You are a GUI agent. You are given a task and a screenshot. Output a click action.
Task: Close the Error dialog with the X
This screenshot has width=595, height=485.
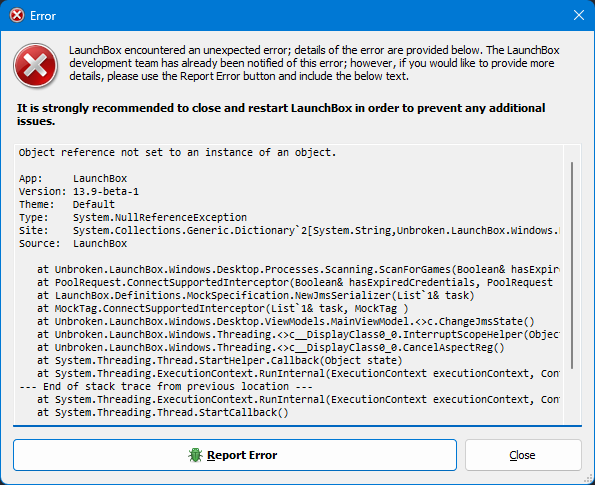(579, 16)
